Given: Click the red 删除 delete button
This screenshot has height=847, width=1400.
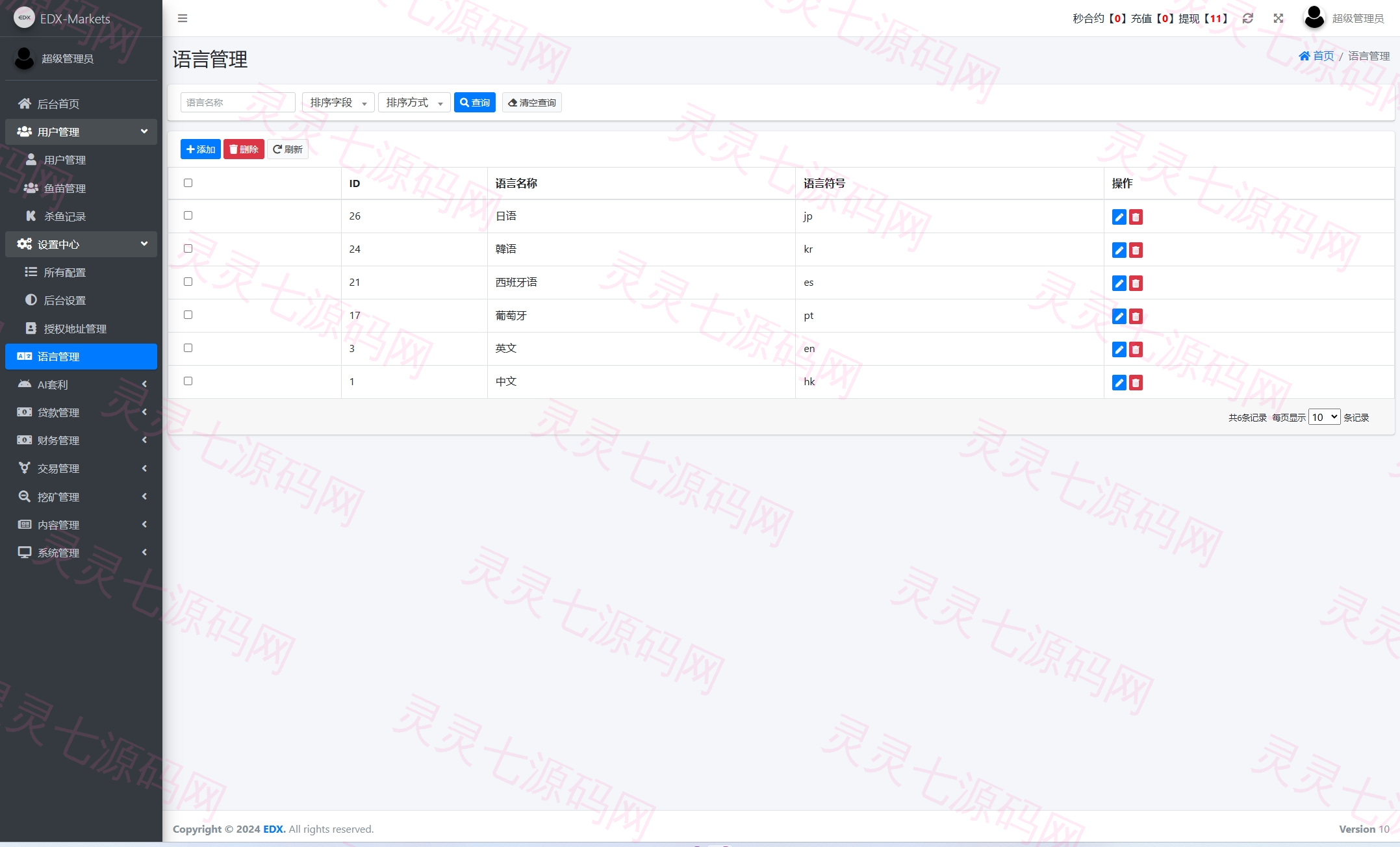Looking at the screenshot, I should coord(244,149).
